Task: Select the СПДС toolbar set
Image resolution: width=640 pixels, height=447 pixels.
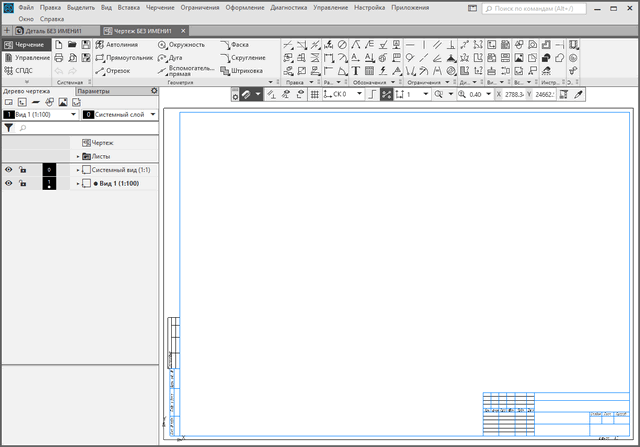Action: pyautogui.click(x=23, y=71)
